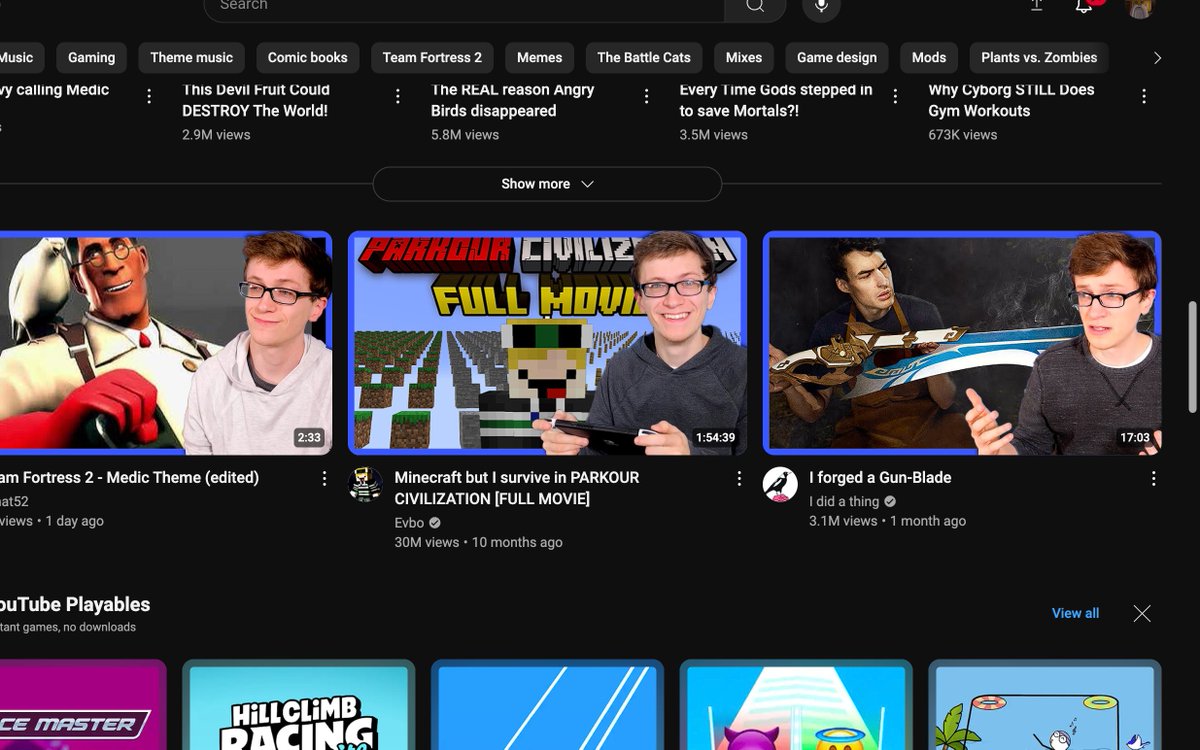Open Why Cyborg STILL Does Gym title
The height and width of the screenshot is (750, 1200).
click(x=1011, y=100)
